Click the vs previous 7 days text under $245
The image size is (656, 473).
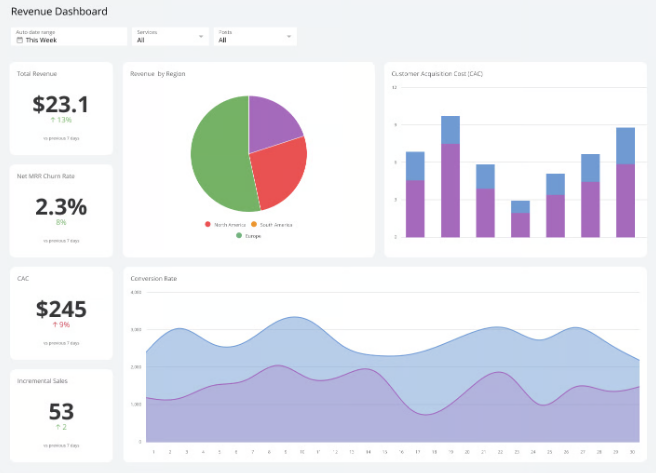point(61,343)
